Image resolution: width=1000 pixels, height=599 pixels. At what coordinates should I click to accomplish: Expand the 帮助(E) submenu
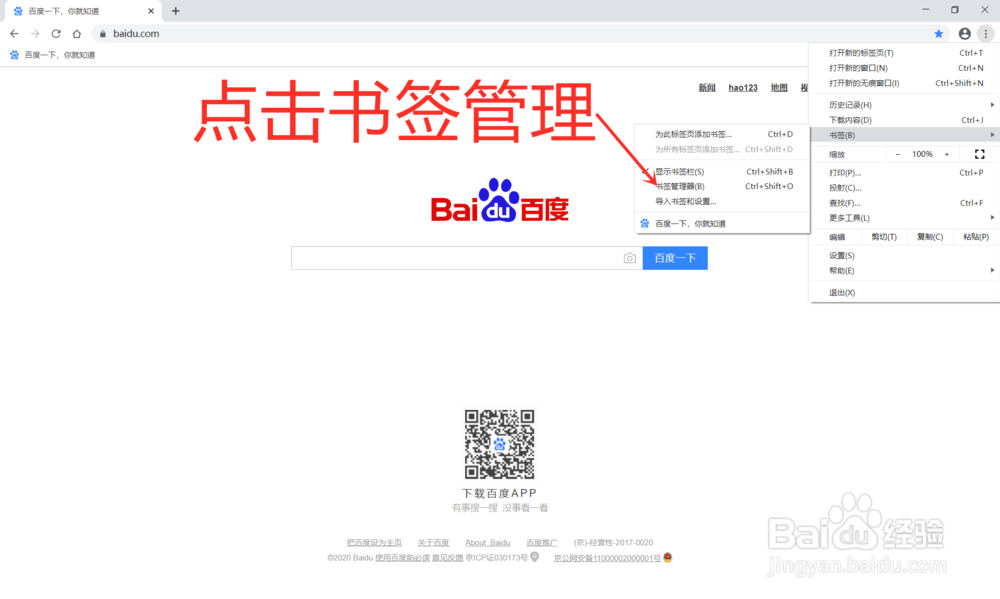pos(904,270)
